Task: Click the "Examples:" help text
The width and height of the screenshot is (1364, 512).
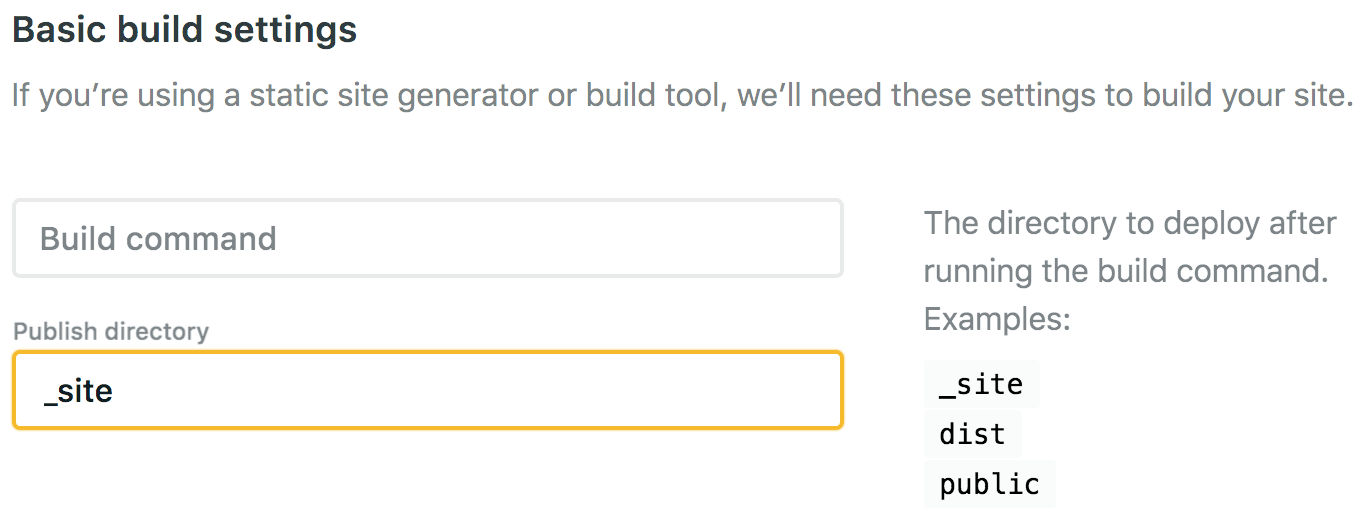Action: pos(997,319)
